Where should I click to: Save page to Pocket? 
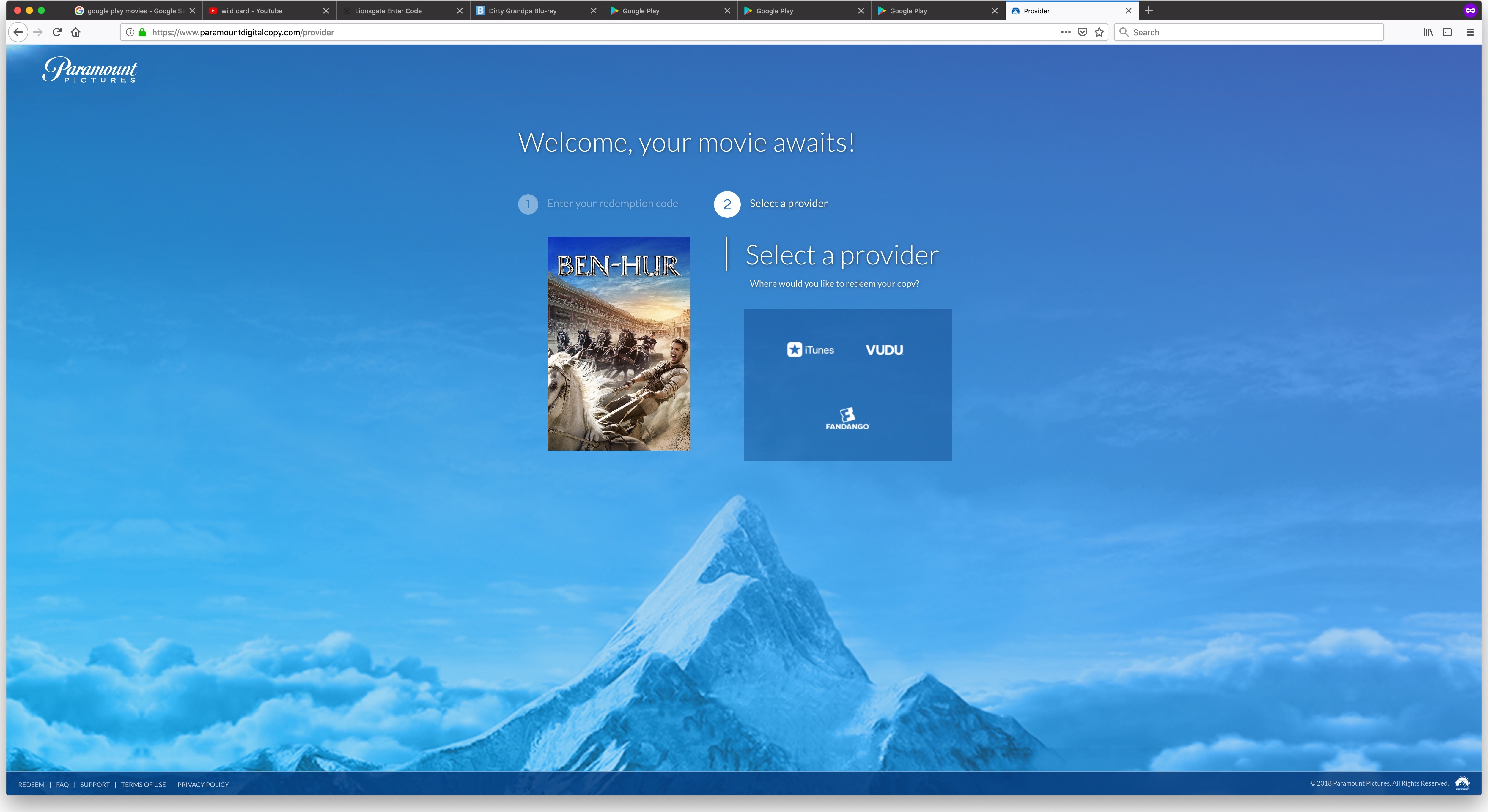(x=1083, y=32)
